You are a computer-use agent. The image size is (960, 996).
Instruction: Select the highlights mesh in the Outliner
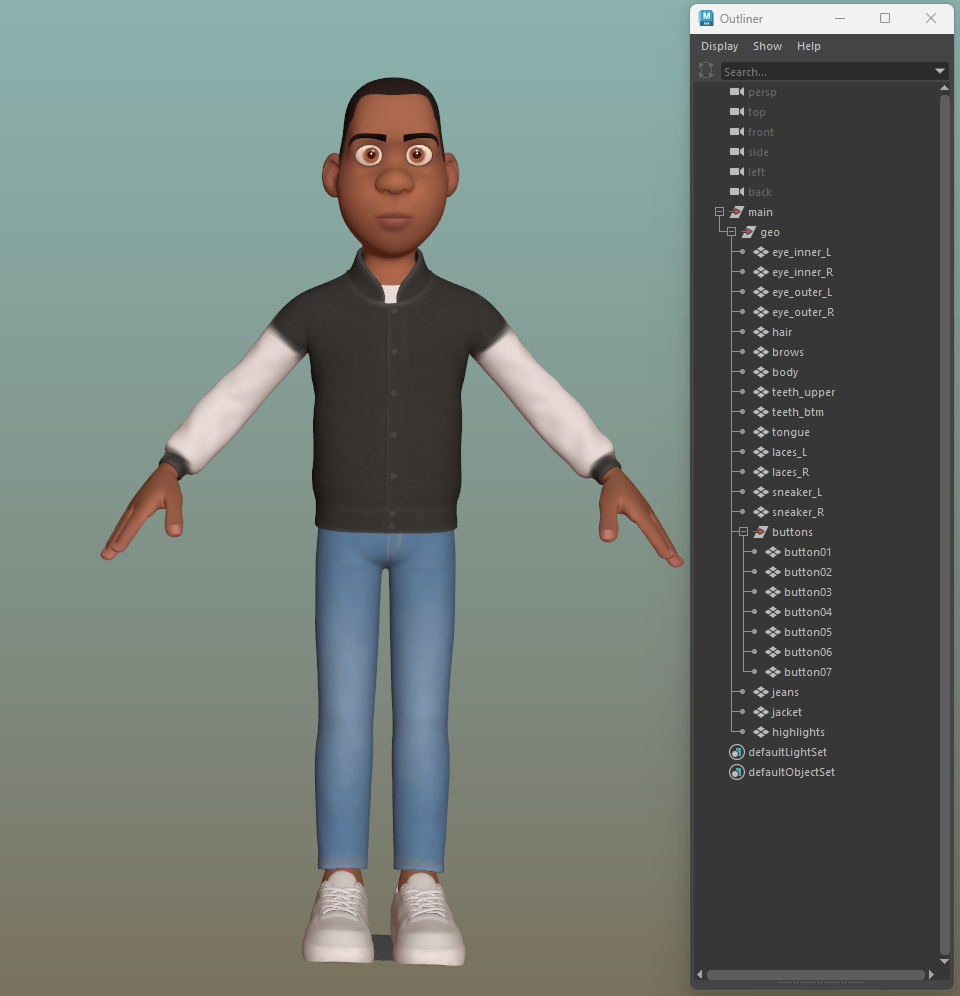click(798, 732)
